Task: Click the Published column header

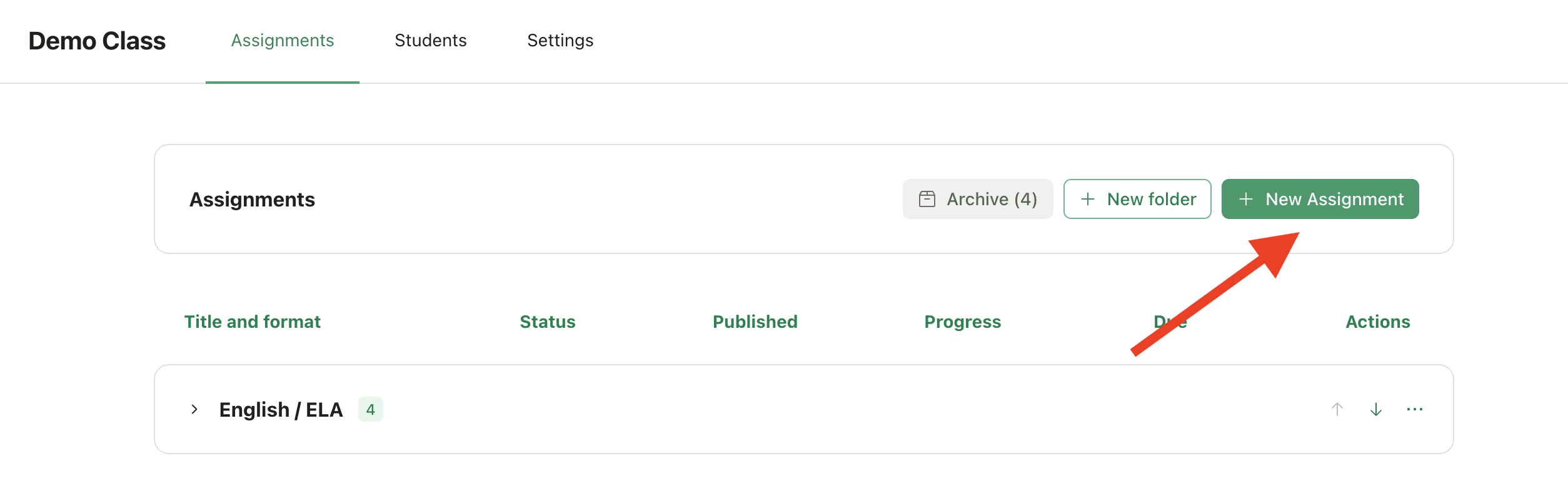Action: click(x=755, y=322)
